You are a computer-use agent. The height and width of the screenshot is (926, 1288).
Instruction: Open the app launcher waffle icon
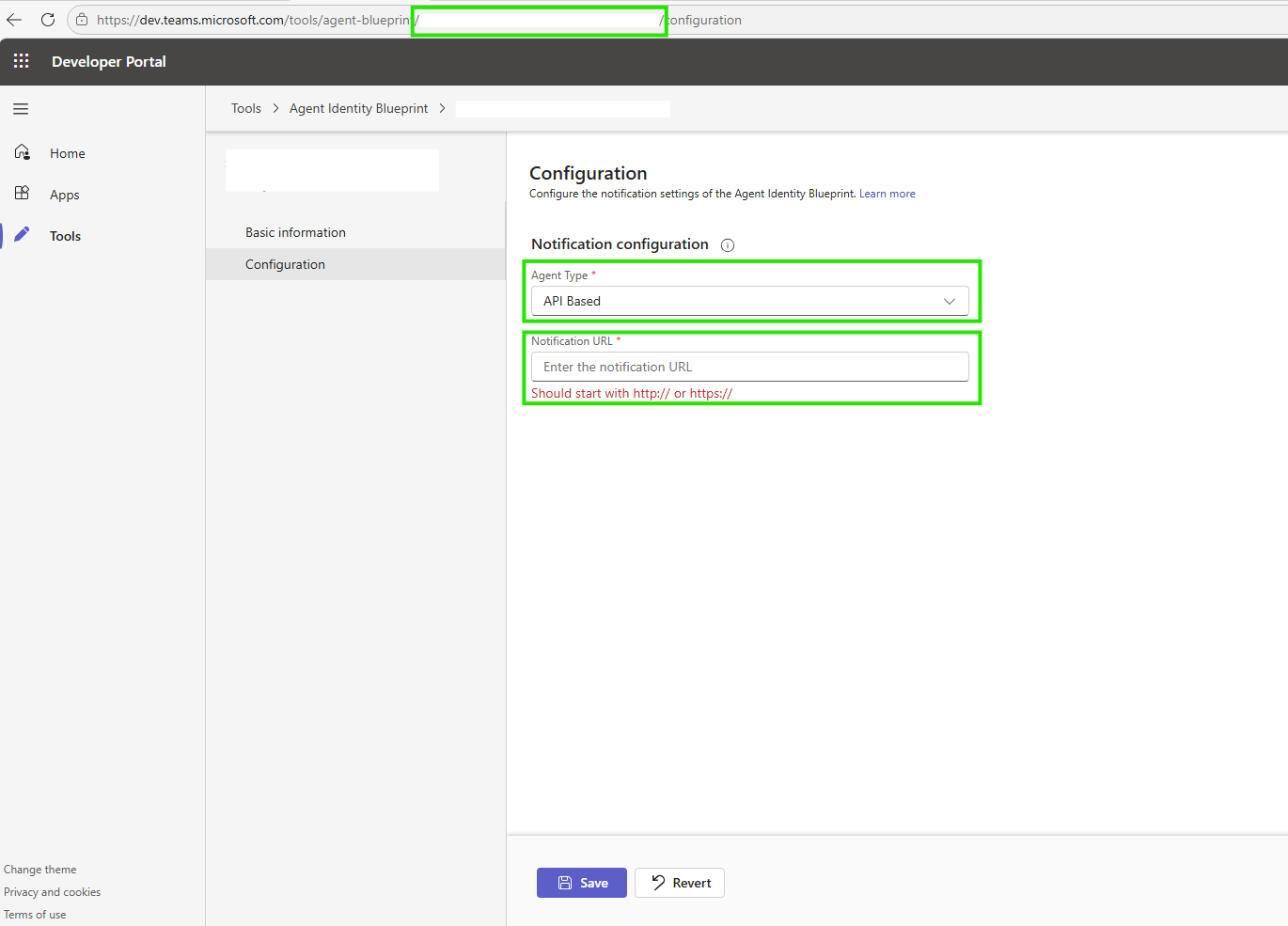(21, 61)
